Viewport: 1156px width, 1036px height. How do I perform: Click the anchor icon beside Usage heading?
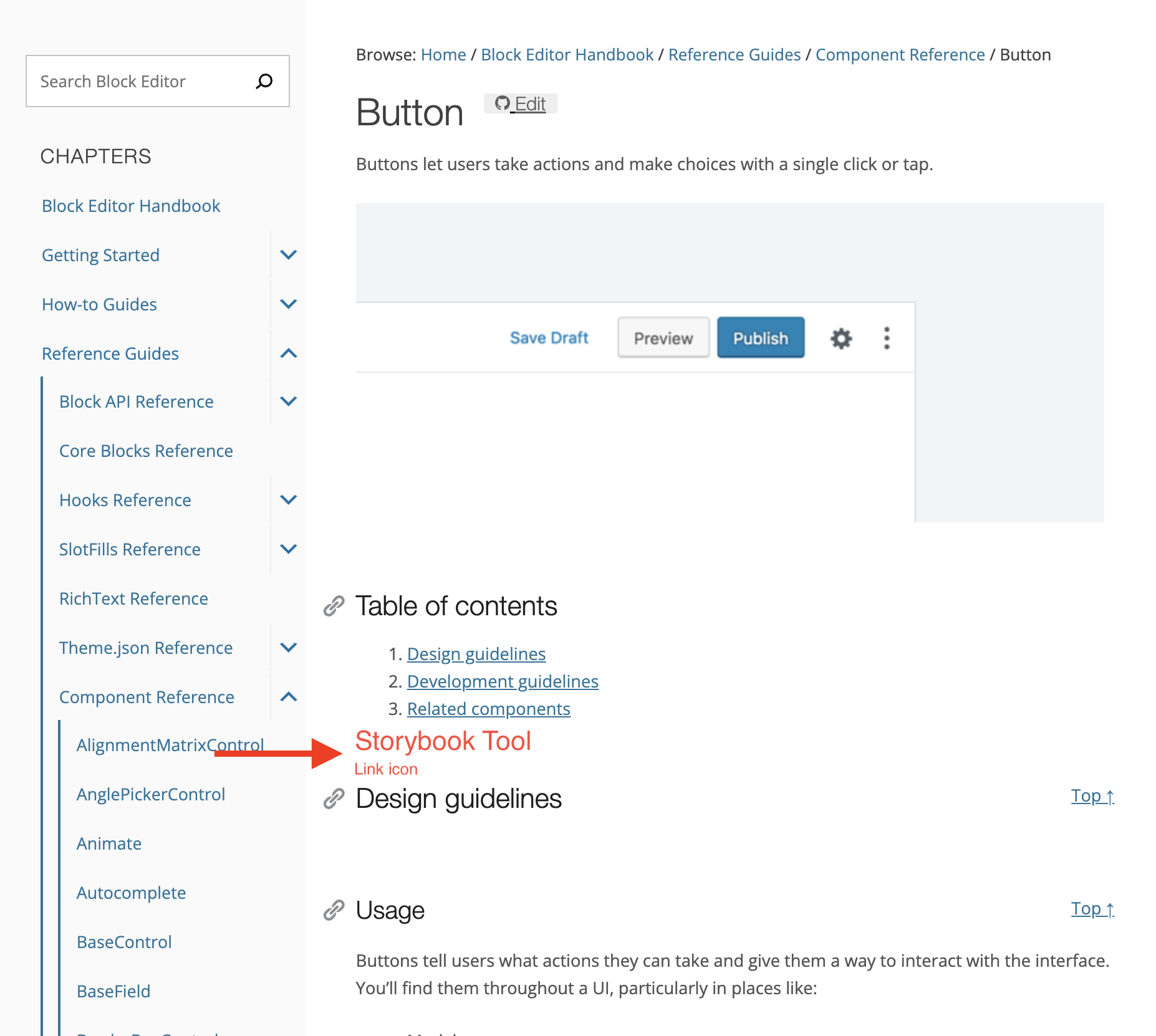334,910
